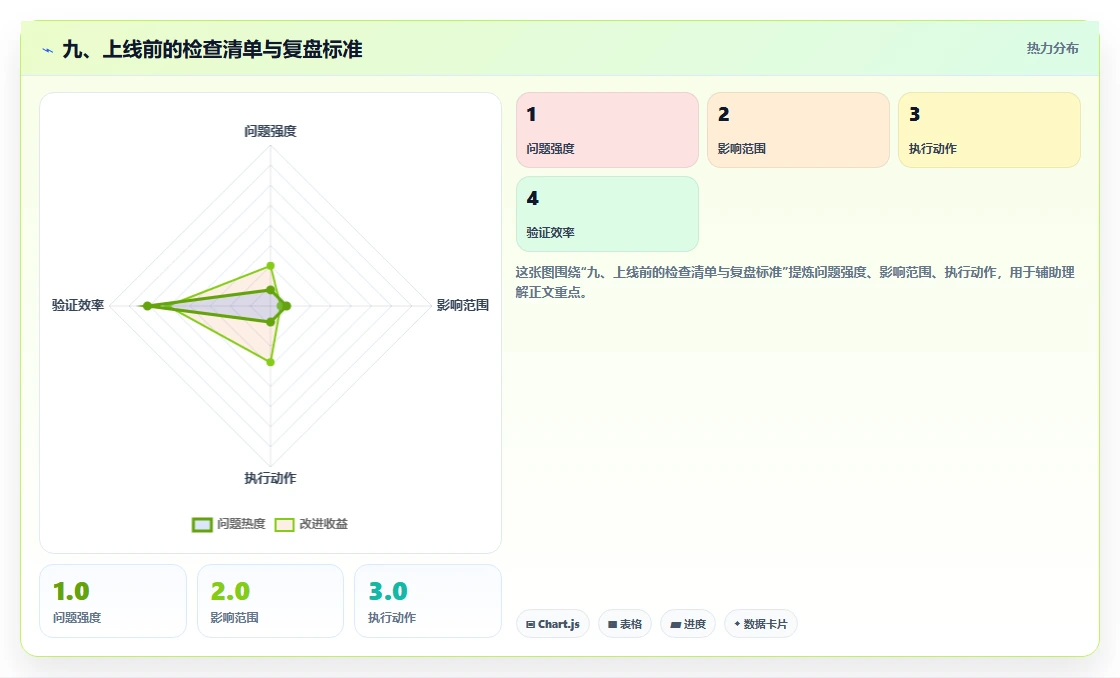
Task: Click the Chart.js tag icon
Action: pos(530,624)
